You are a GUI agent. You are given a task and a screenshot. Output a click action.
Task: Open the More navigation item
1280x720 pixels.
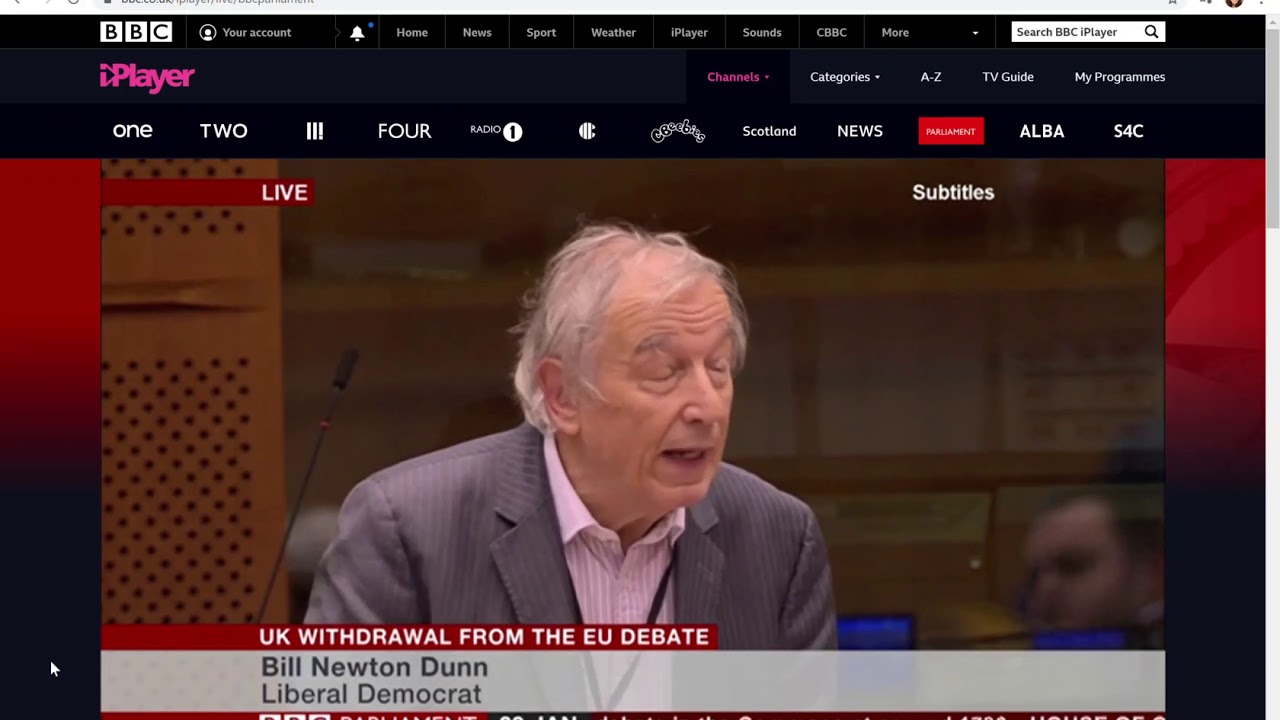click(x=895, y=32)
